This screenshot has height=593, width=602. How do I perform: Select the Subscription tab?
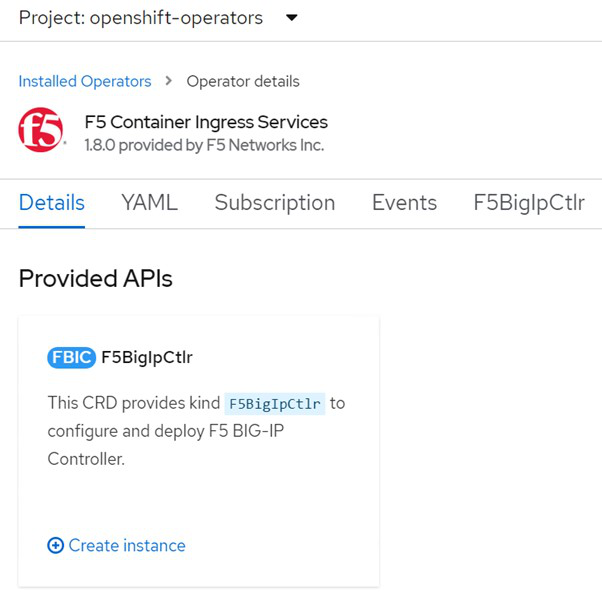275,203
